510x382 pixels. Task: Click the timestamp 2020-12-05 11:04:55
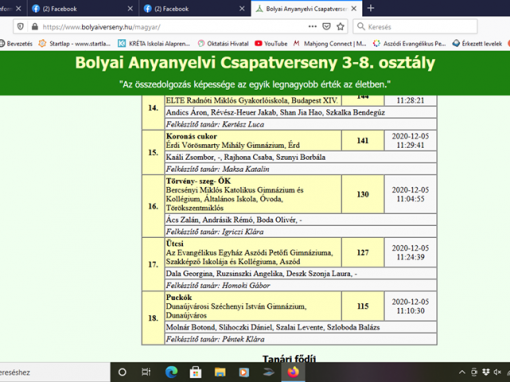(410, 194)
